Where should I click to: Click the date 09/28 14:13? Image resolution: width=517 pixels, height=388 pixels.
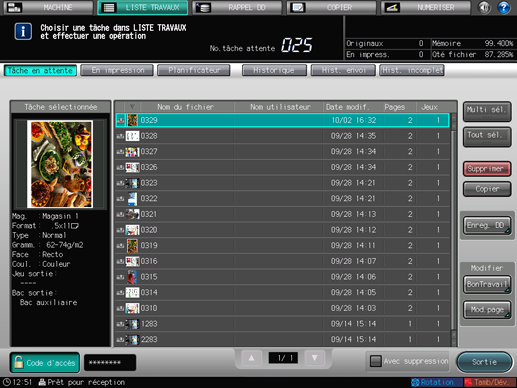(353, 214)
